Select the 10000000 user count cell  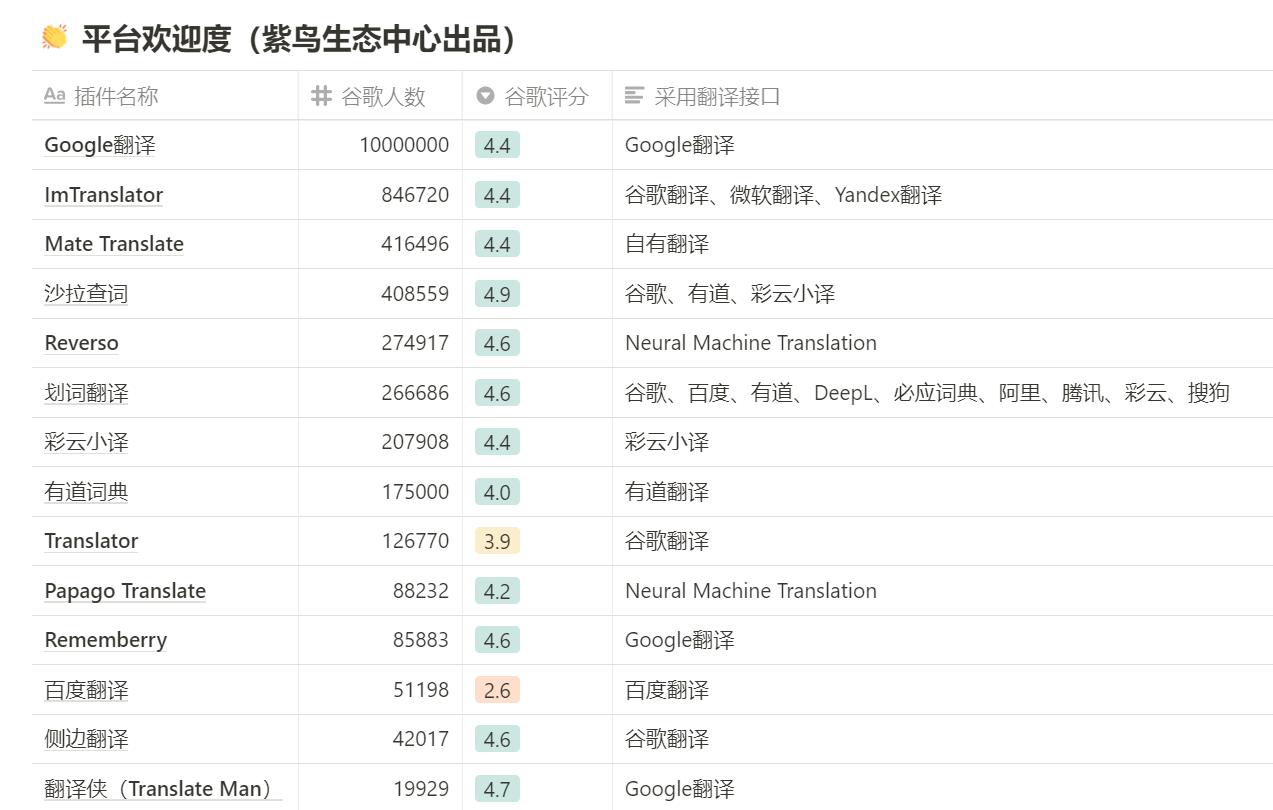pyautogui.click(x=404, y=145)
